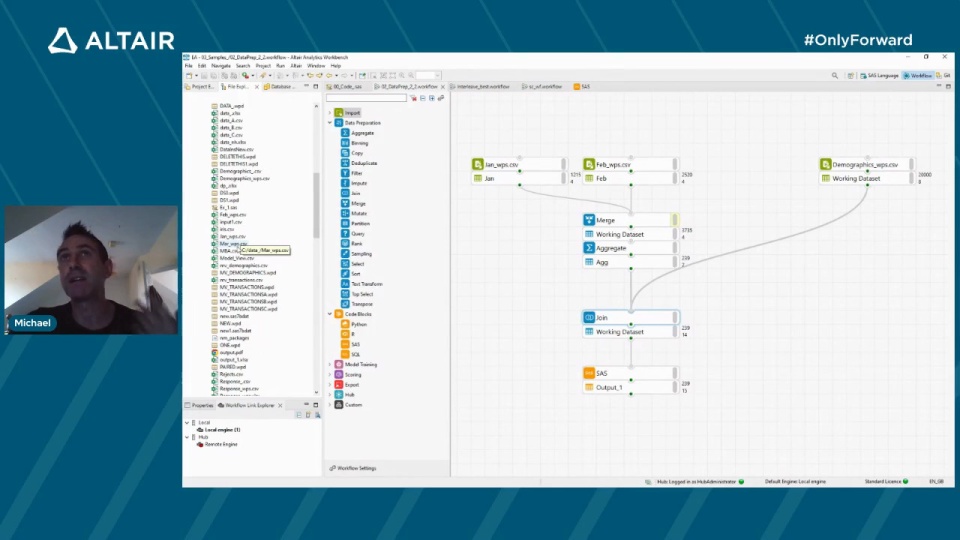960x540 pixels.
Task: Choose the Deduplicate block in the palette
Action: [359, 163]
